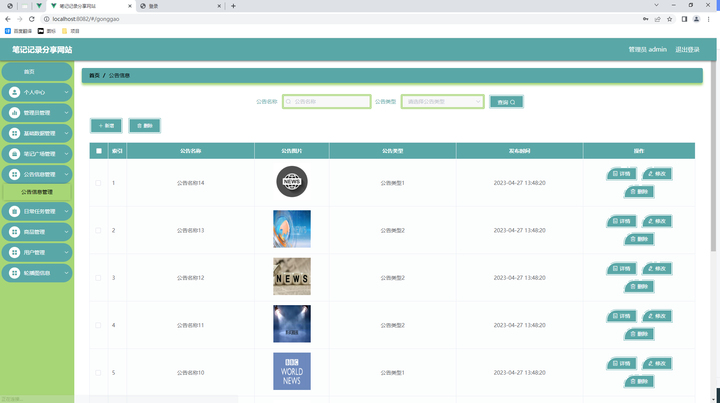Click the 公告信息管理 grid icon in sidebar
This screenshot has width=720, height=403.
(14, 174)
